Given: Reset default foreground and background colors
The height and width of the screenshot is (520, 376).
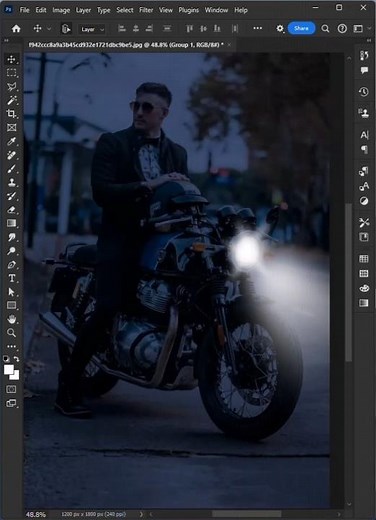Looking at the screenshot, I should [6, 359].
